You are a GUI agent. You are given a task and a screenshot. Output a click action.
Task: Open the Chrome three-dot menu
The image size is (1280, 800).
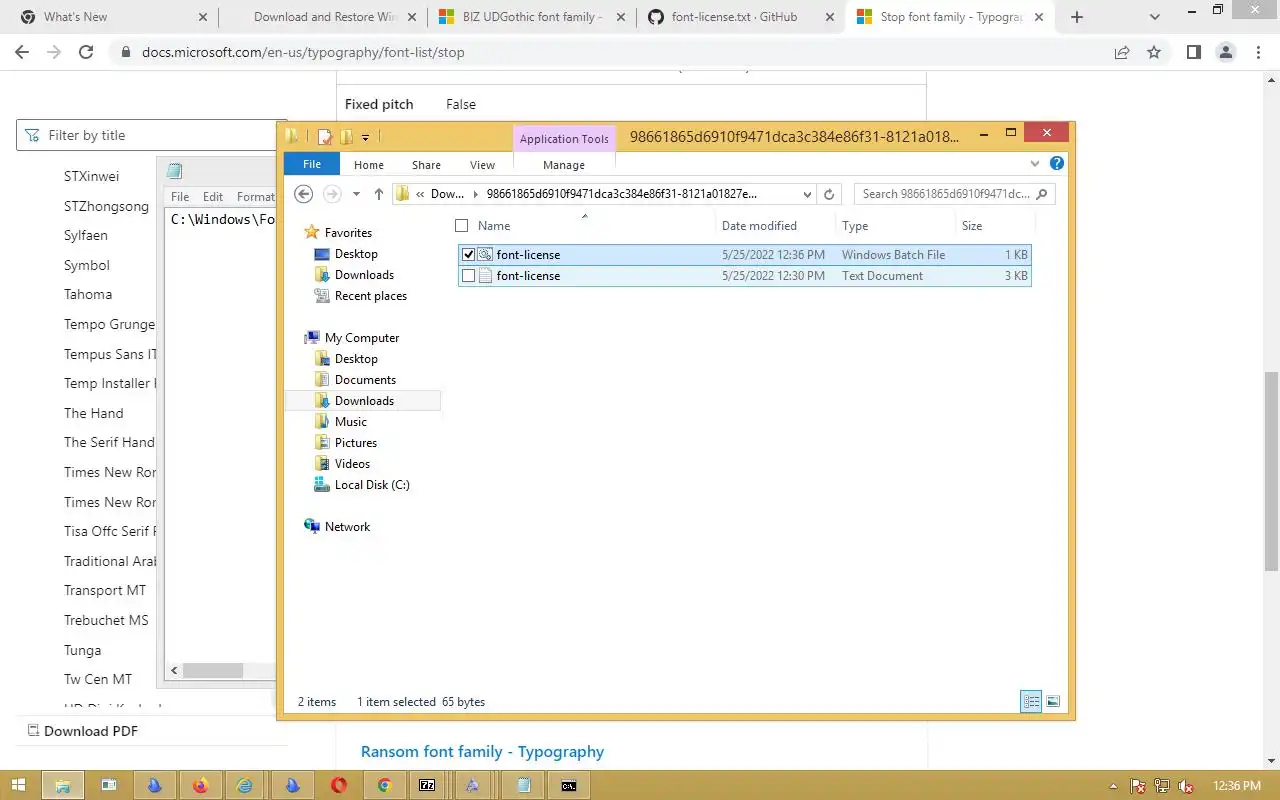pos(1257,52)
